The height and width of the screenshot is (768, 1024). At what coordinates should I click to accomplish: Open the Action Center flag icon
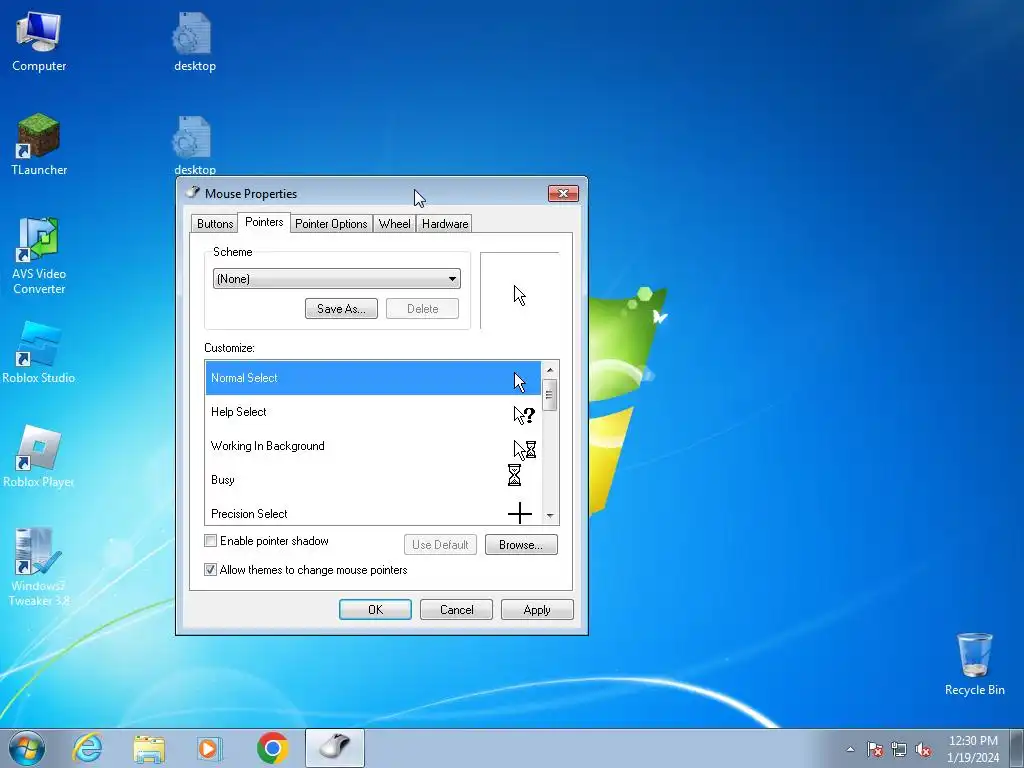874,749
